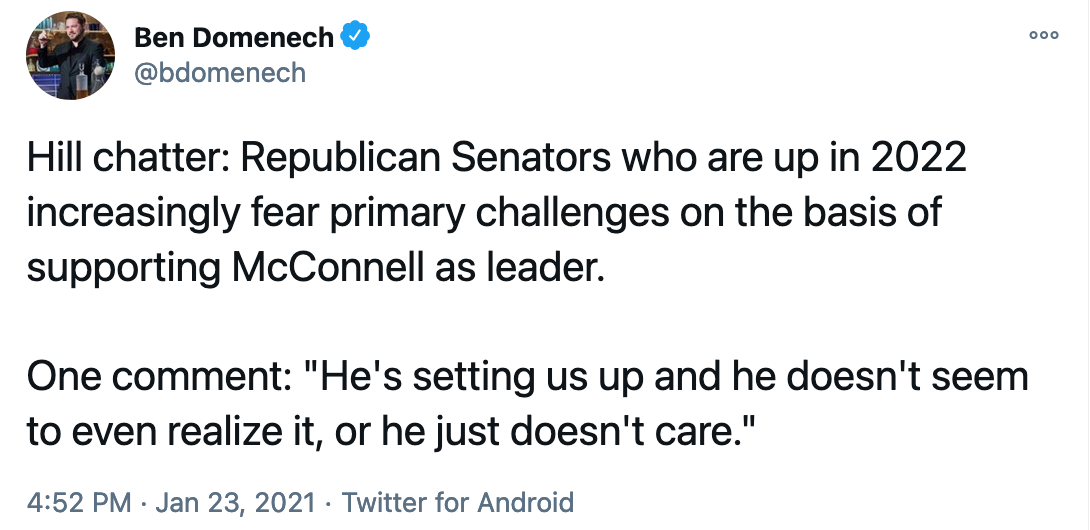Click the display name Ben Domenech
Viewport: 1090px width, 530px height.
[x=234, y=38]
